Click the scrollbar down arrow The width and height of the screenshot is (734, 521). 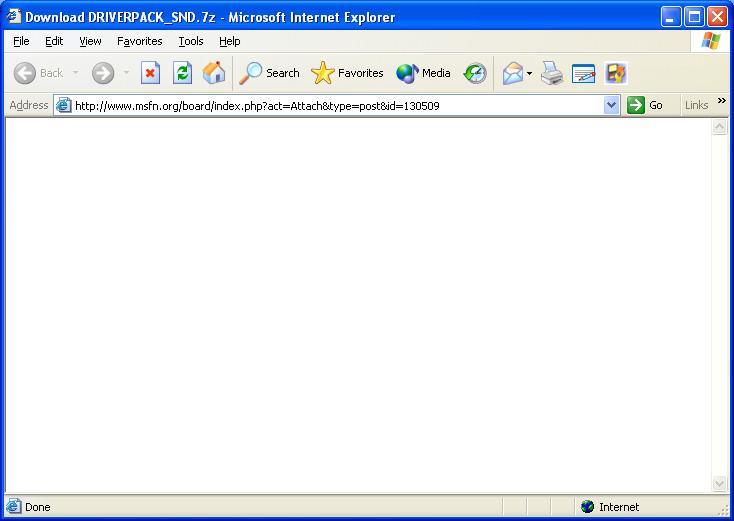click(x=719, y=483)
